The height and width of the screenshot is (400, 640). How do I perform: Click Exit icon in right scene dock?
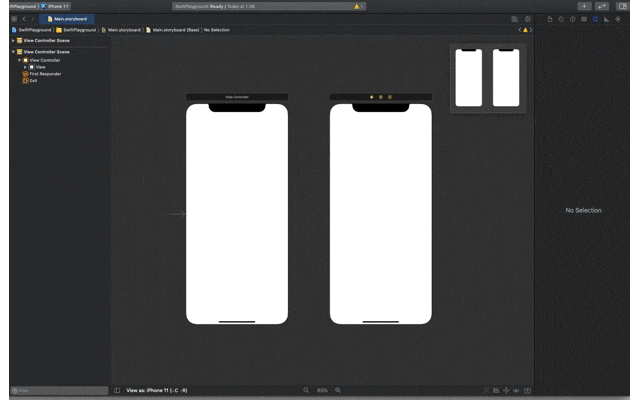[x=390, y=97]
